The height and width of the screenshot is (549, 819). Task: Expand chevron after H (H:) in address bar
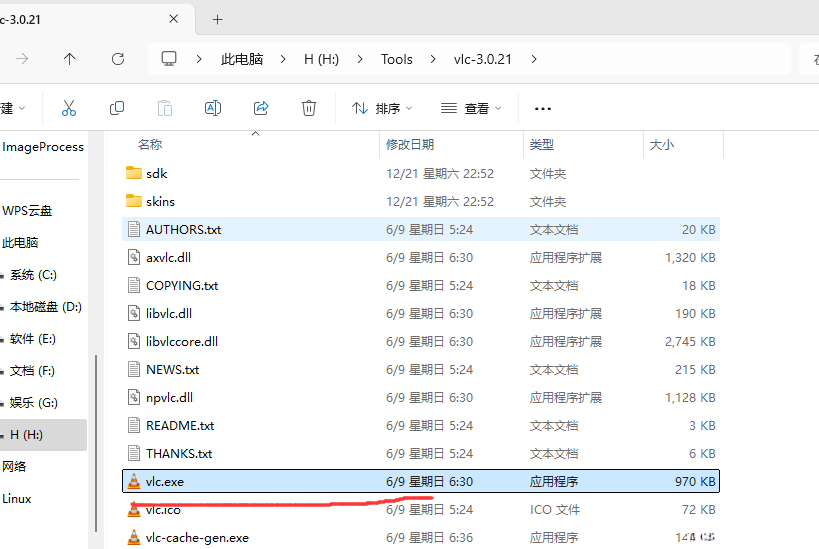360,59
